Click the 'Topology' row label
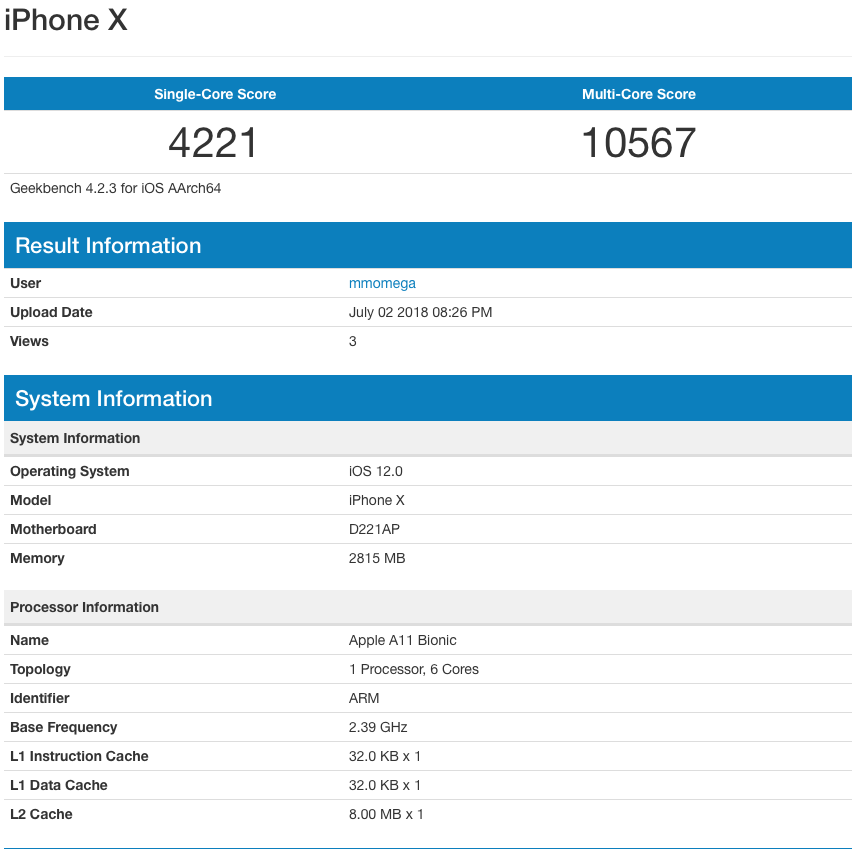855x849 pixels. tap(40, 670)
